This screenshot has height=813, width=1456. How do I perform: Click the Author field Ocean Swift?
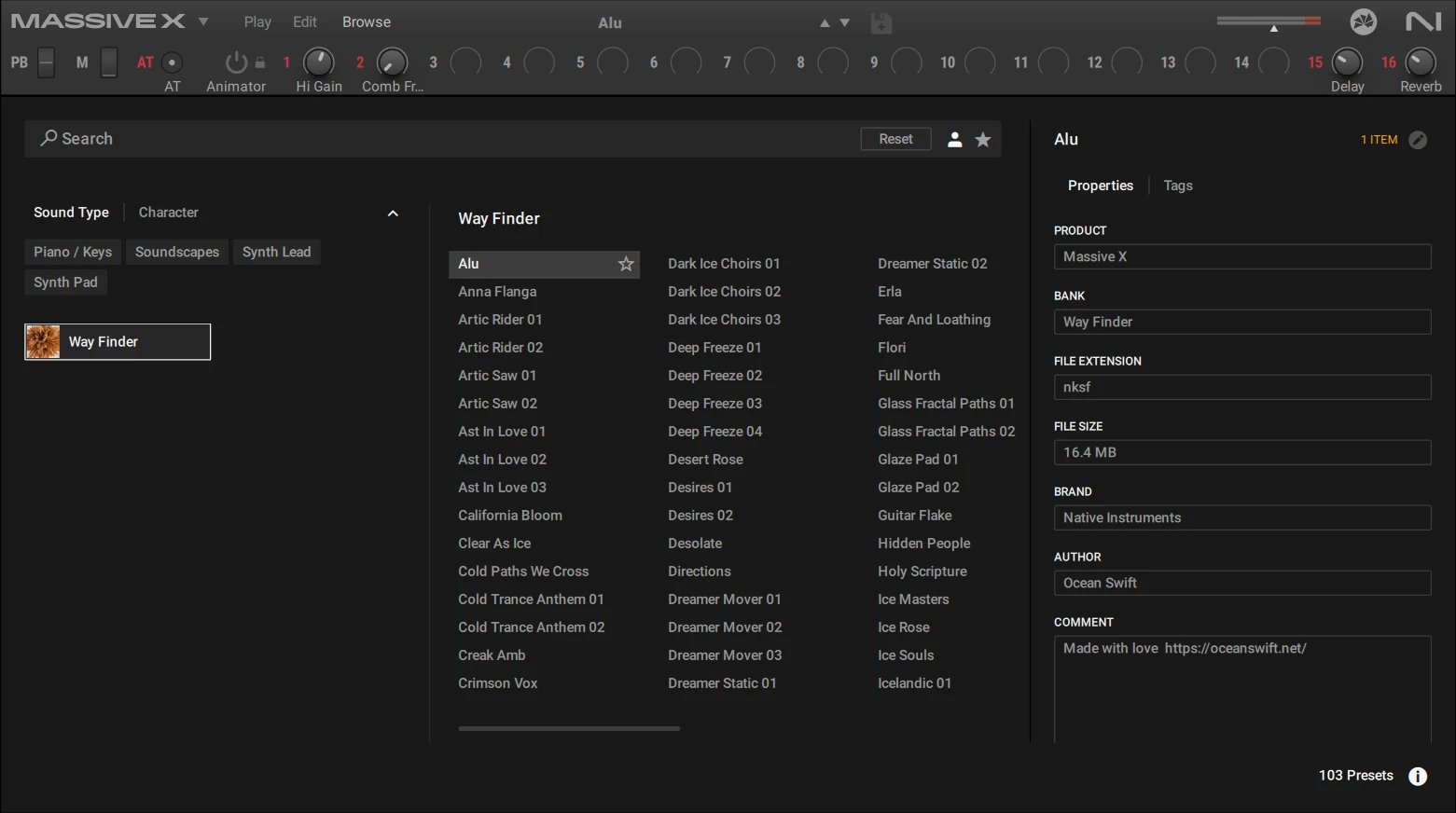[1242, 583]
